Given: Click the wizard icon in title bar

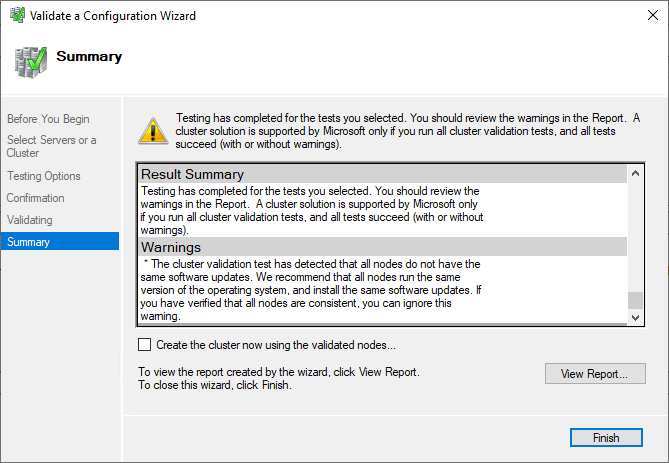Looking at the screenshot, I should click(x=16, y=16).
